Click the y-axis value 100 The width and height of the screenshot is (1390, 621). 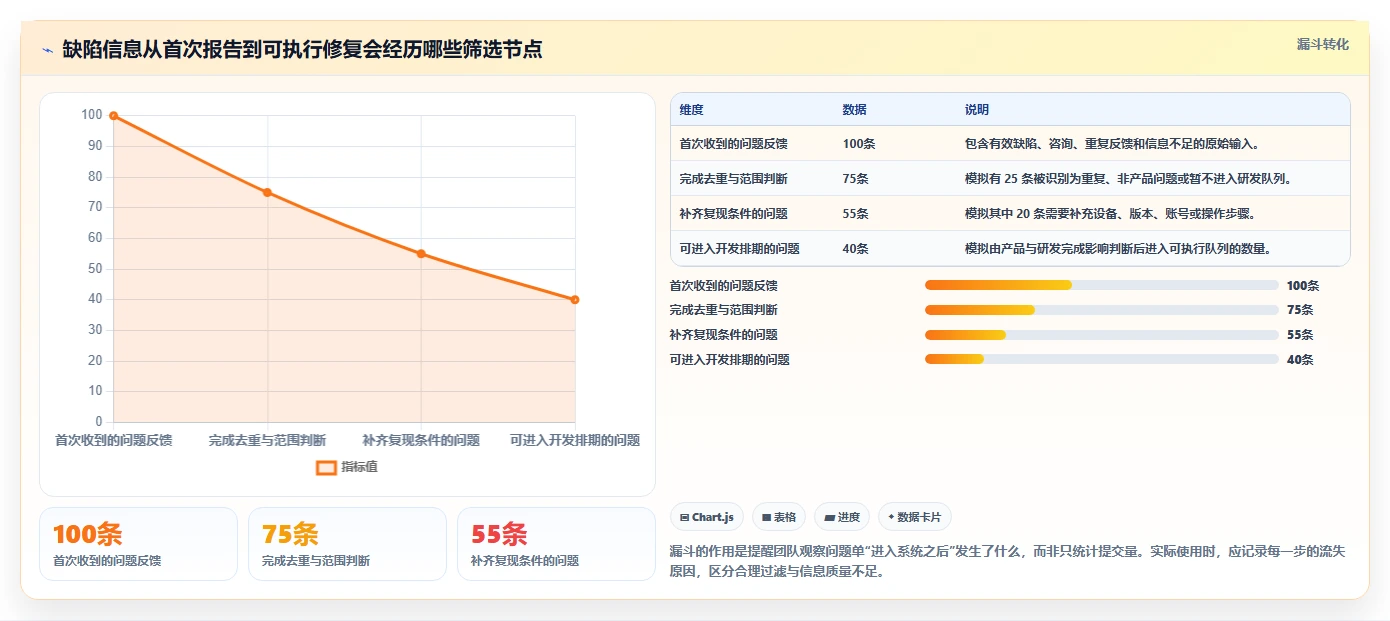(x=92, y=115)
